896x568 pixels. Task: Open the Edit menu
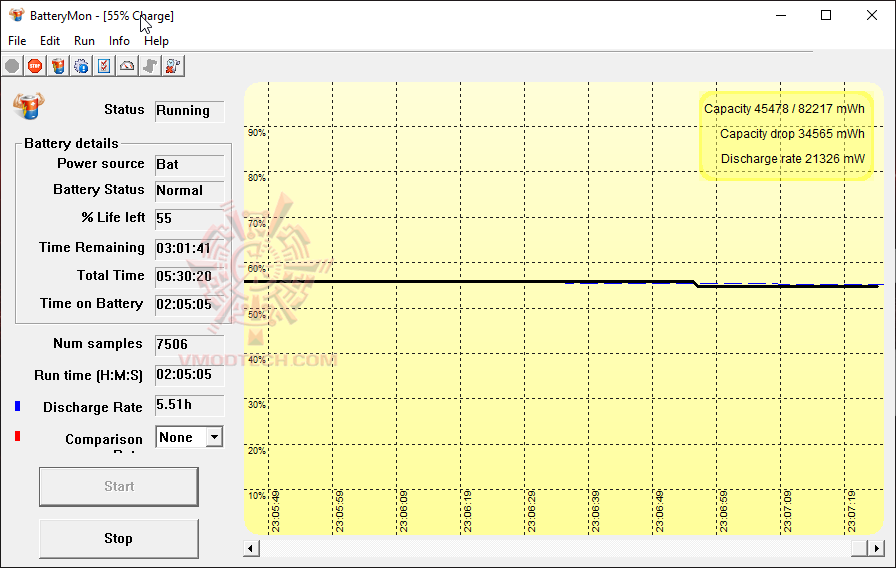pos(50,41)
